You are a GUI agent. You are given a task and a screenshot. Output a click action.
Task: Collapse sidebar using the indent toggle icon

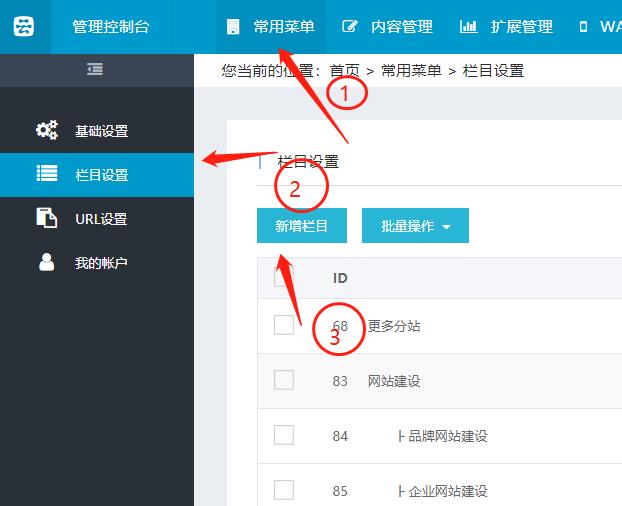click(x=95, y=69)
